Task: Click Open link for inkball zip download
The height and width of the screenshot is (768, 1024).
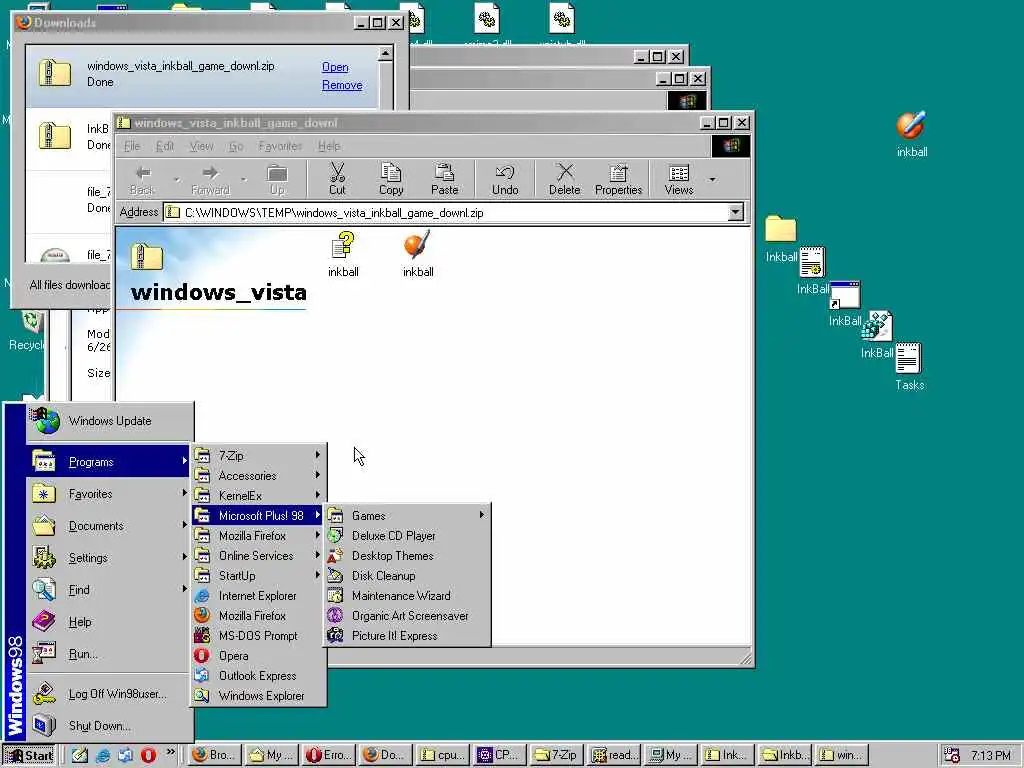Action: (x=335, y=67)
